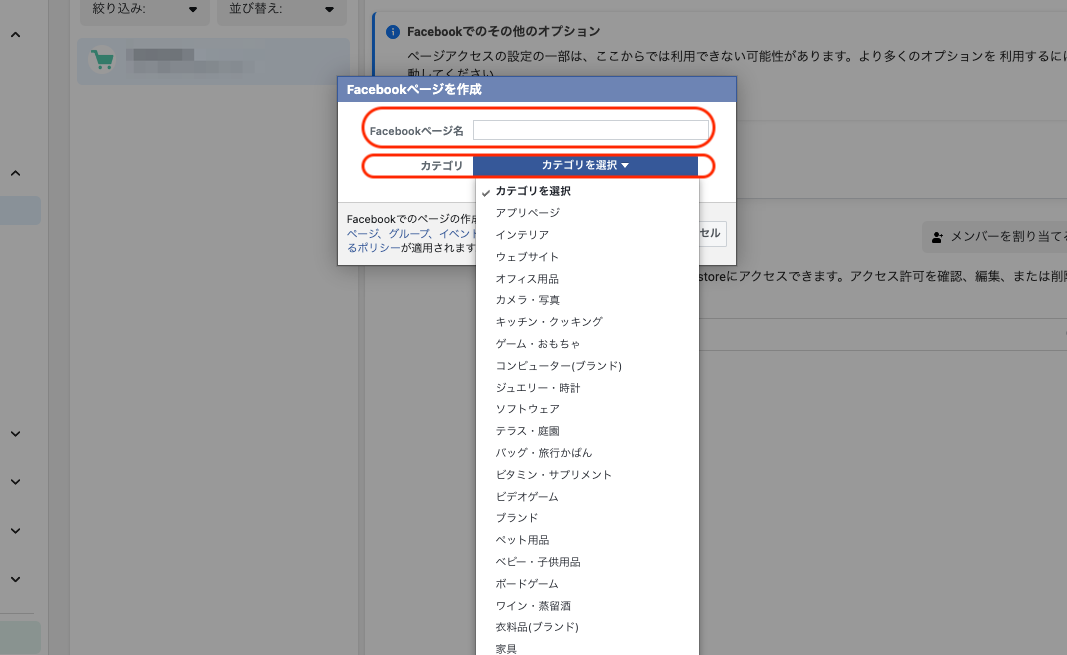
Task: Open the るポリシー link in dialog
Action: pyautogui.click(x=374, y=248)
